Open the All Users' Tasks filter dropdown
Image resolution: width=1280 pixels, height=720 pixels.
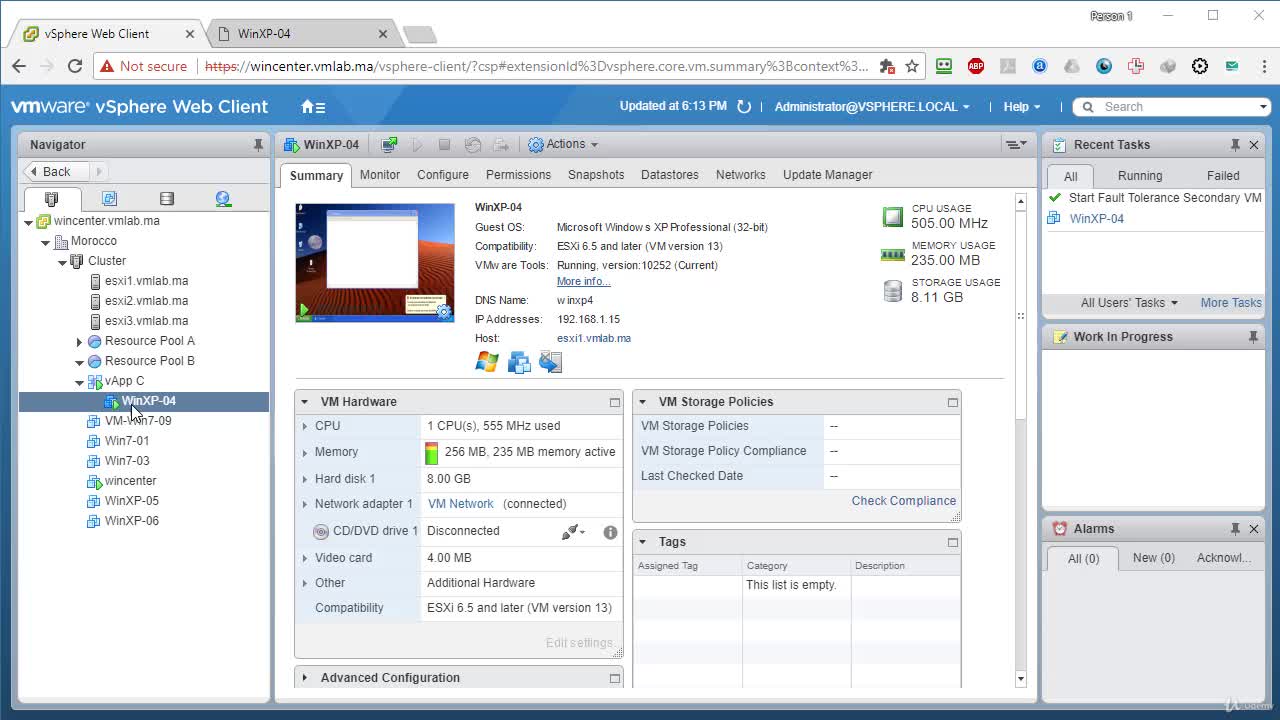pos(1129,303)
